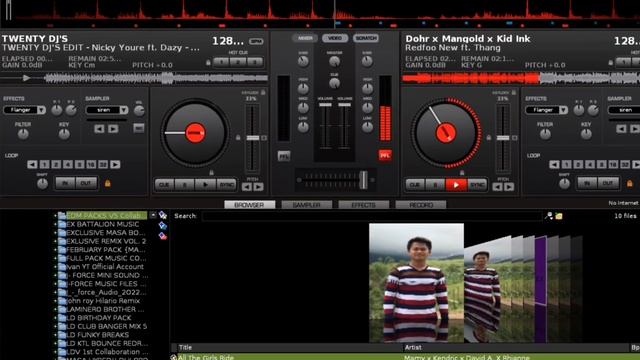Screen dimensions: 640x360
Task: Click the left deck BPM button
Action: 256,41
